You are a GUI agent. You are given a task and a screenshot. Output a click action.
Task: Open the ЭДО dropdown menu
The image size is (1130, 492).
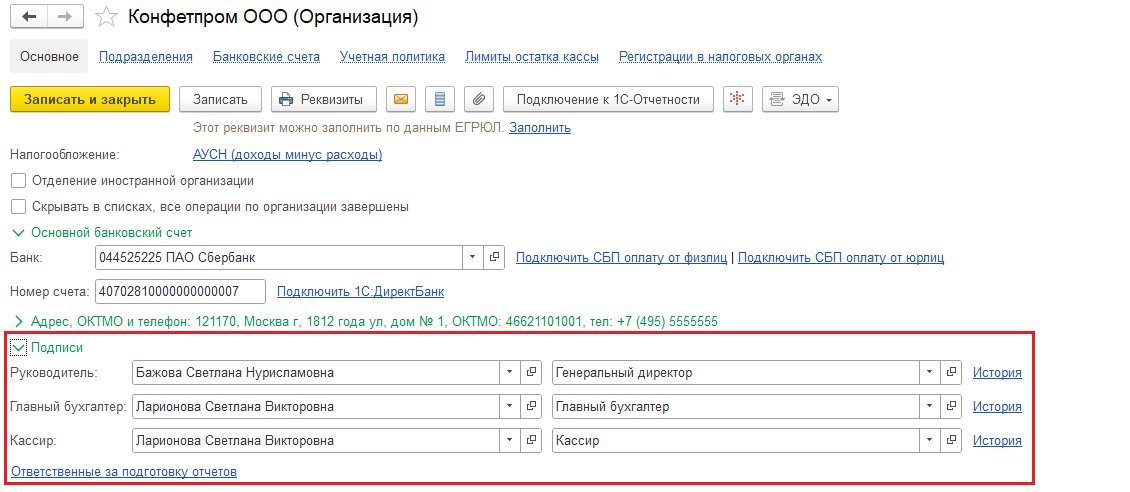(x=800, y=99)
